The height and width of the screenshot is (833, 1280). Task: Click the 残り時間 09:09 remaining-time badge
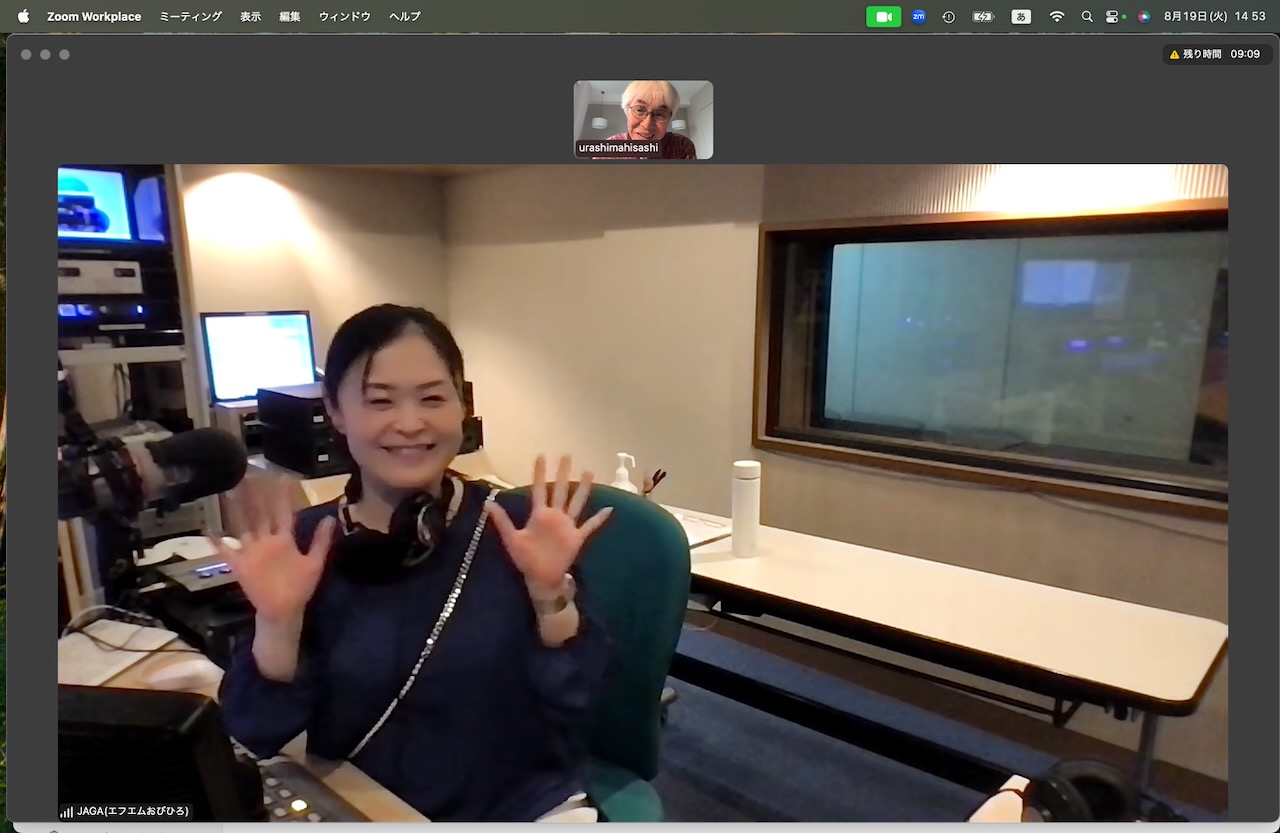[x=1216, y=54]
